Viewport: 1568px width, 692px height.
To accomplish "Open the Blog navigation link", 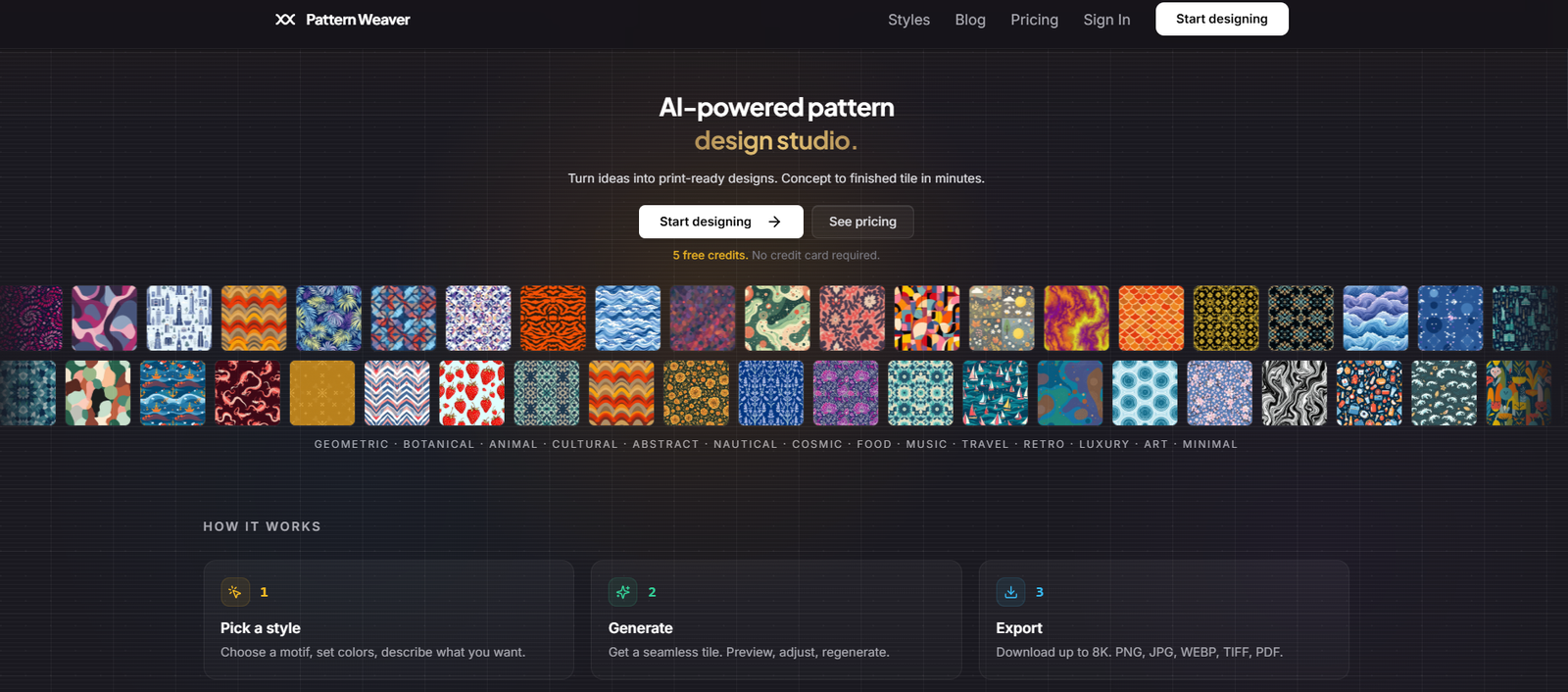I will click(x=970, y=20).
